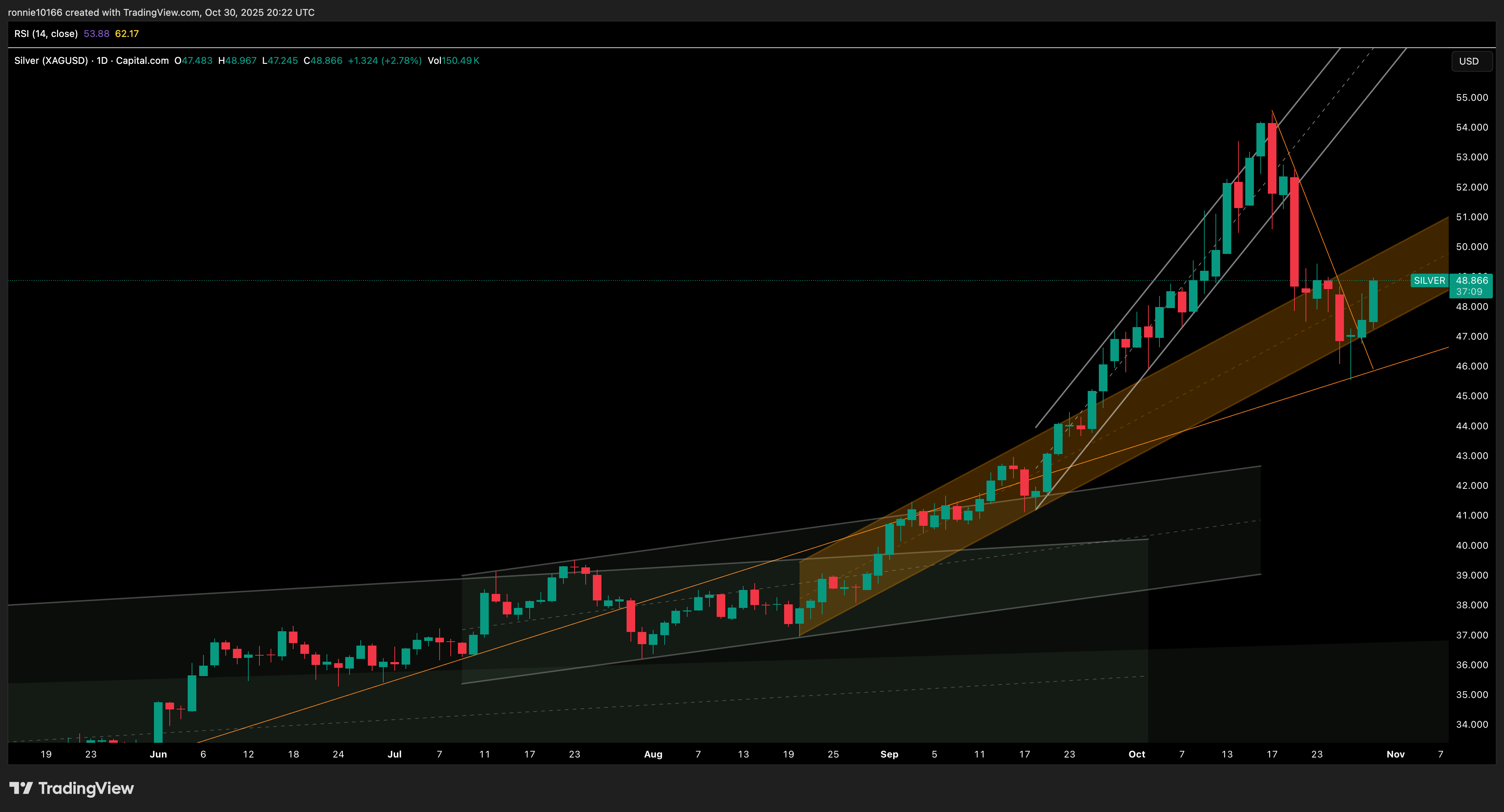The image size is (1504, 812).
Task: Click the Nov label on the time axis
Action: point(1395,754)
